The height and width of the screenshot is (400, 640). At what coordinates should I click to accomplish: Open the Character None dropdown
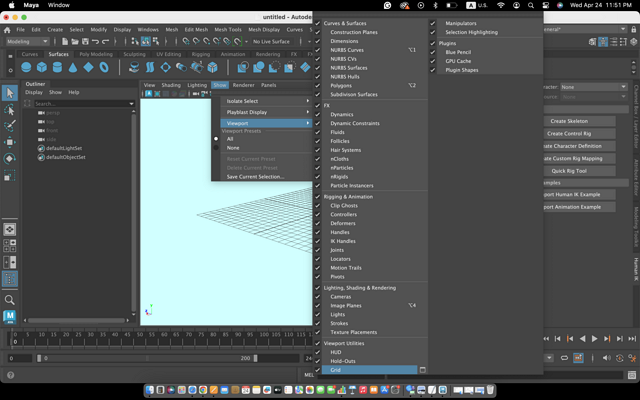point(593,87)
